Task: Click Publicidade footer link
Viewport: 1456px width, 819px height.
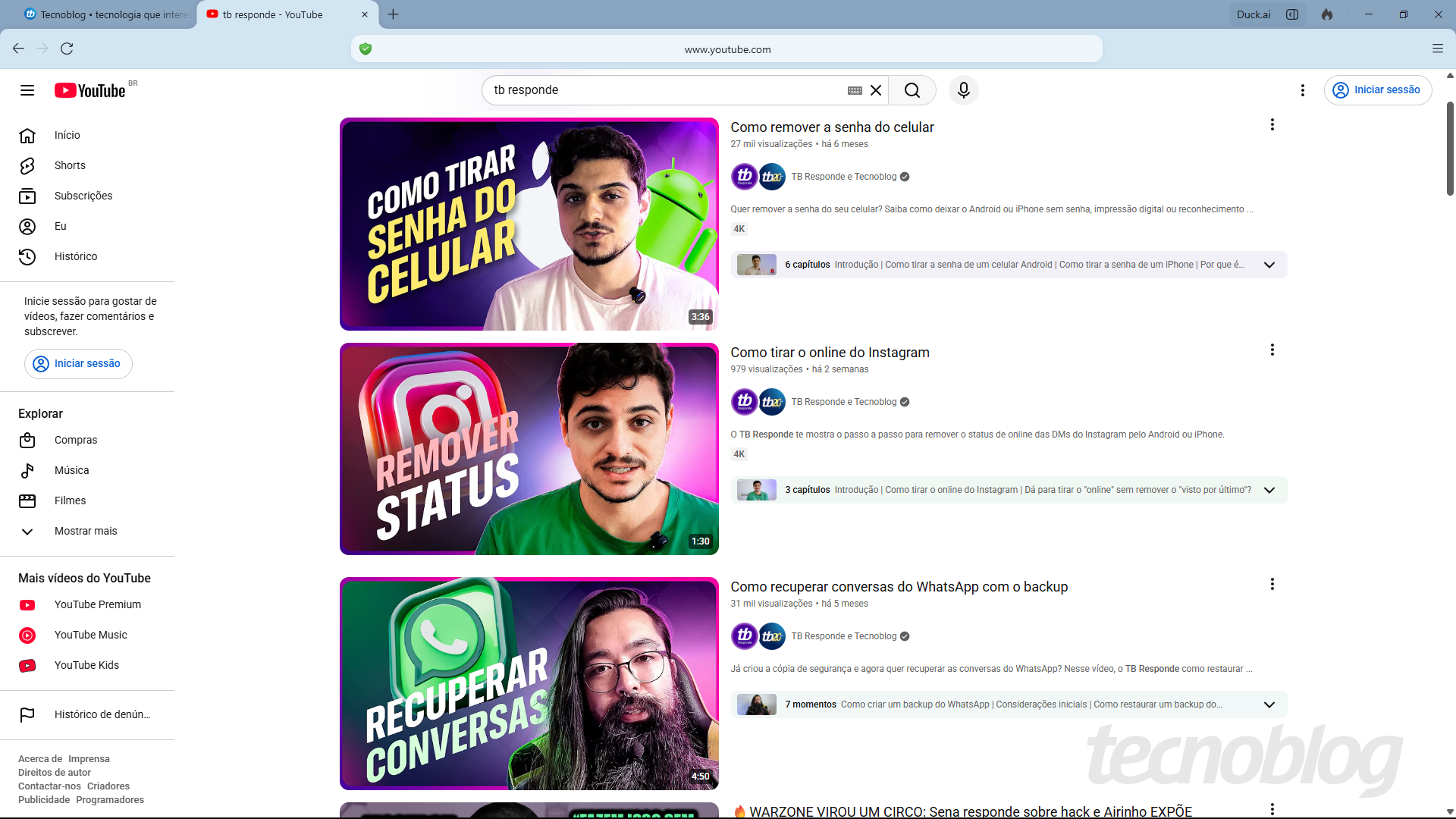Action: click(44, 800)
